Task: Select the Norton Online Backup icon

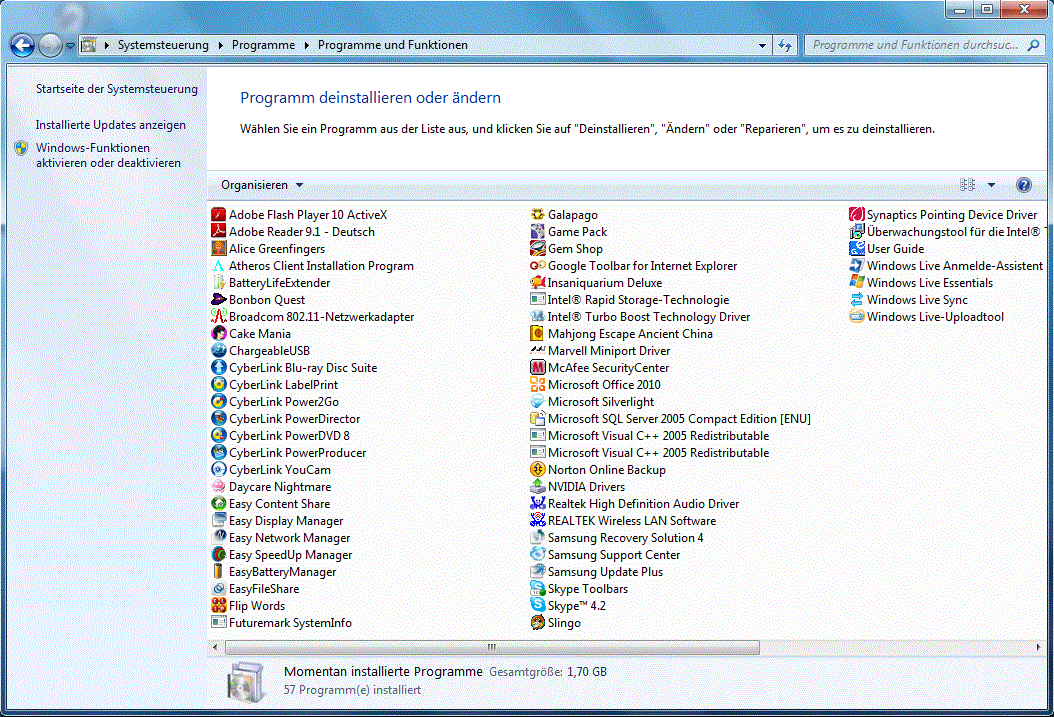Action: pos(537,470)
